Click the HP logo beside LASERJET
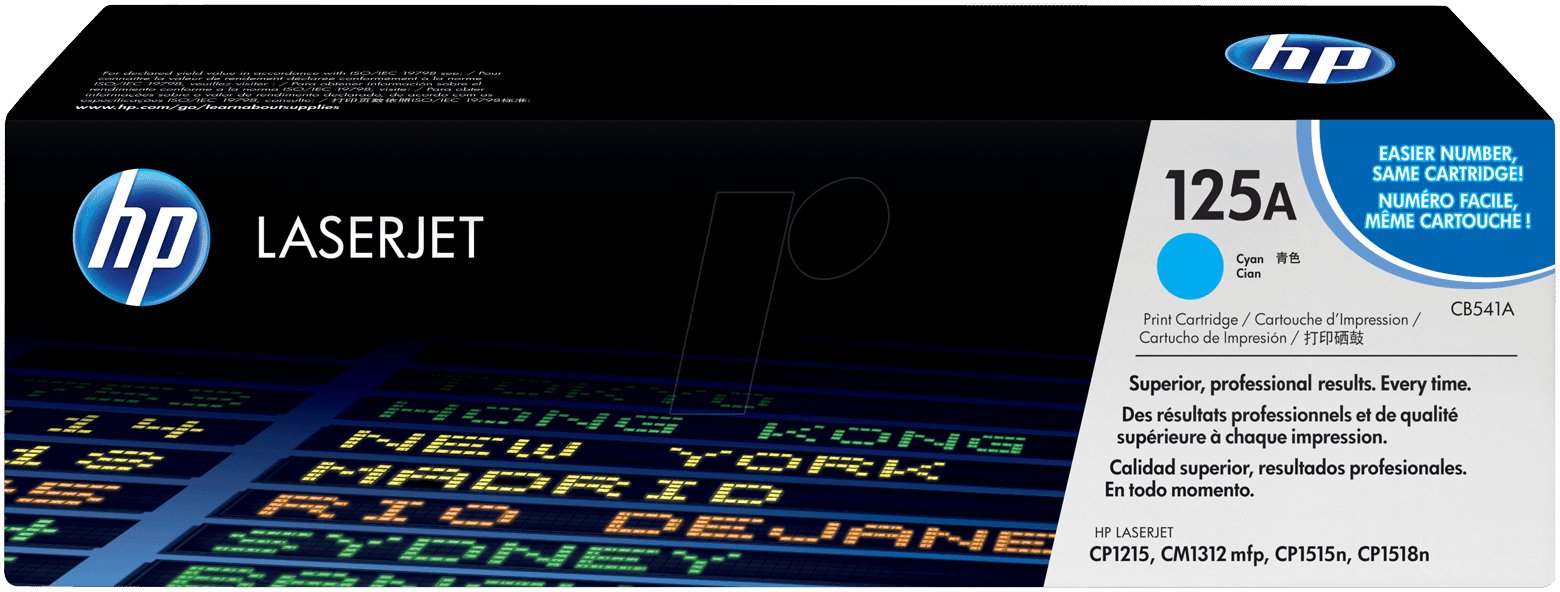Viewport: 1560px width, 592px height. click(x=139, y=237)
